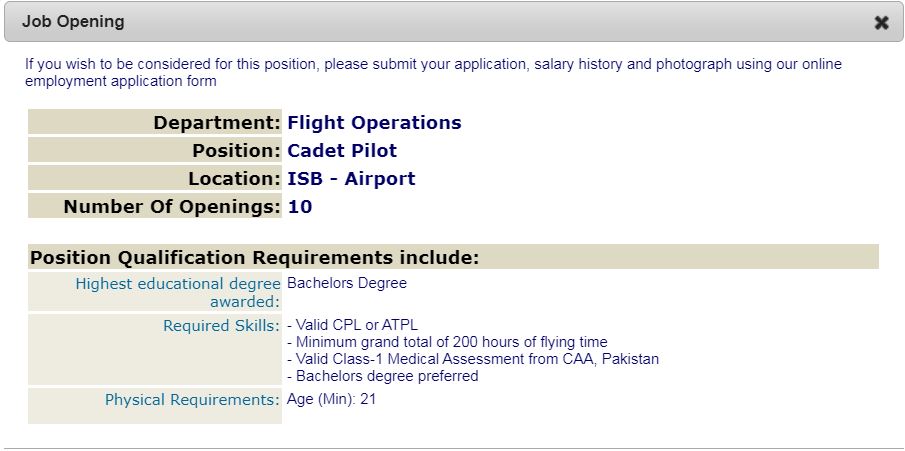Click the Required Skills label
Screen dimensions: 905x451
[x=221, y=326]
